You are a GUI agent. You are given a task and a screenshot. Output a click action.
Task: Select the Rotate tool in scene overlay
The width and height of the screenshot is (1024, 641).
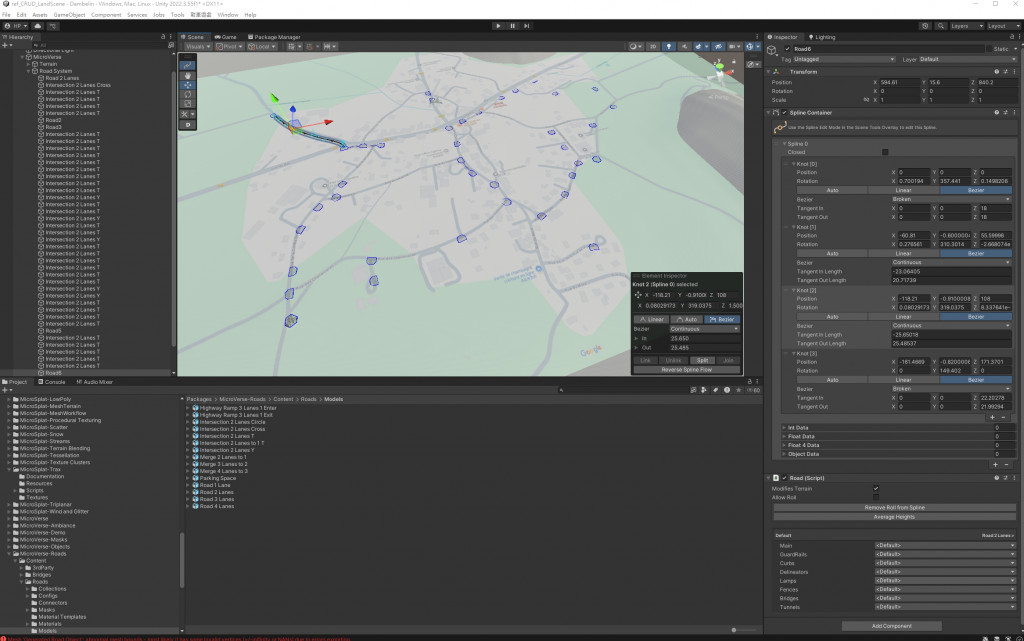click(188, 94)
